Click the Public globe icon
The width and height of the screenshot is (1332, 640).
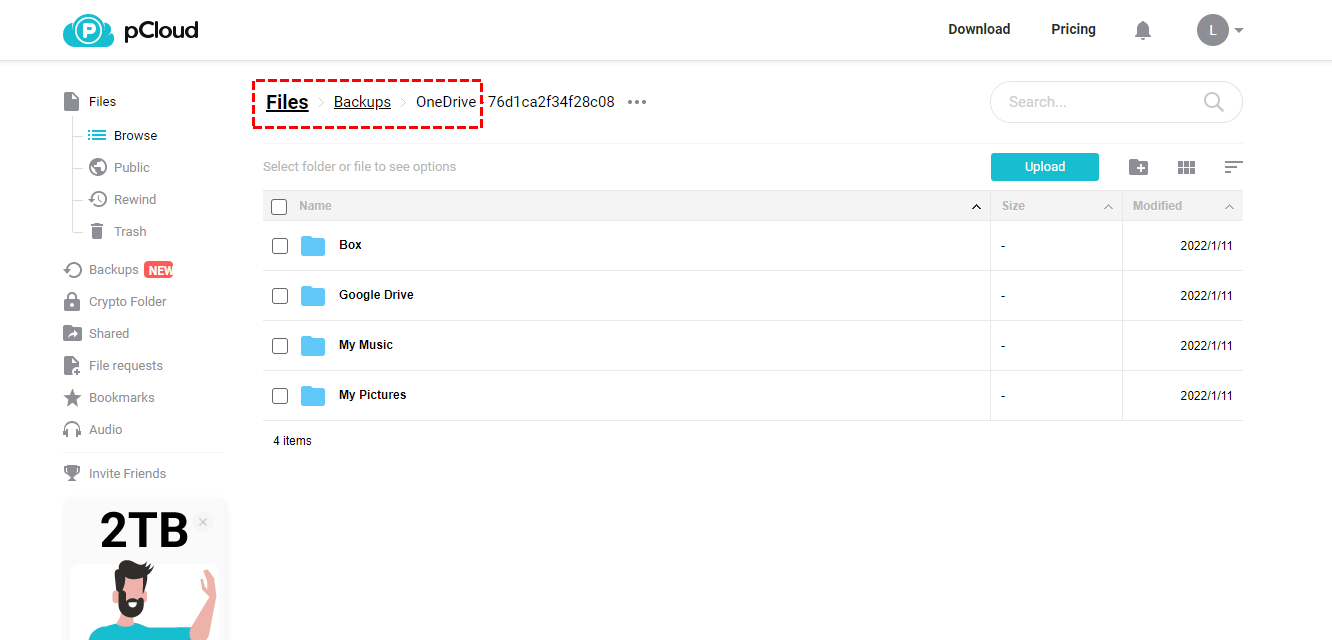97,167
